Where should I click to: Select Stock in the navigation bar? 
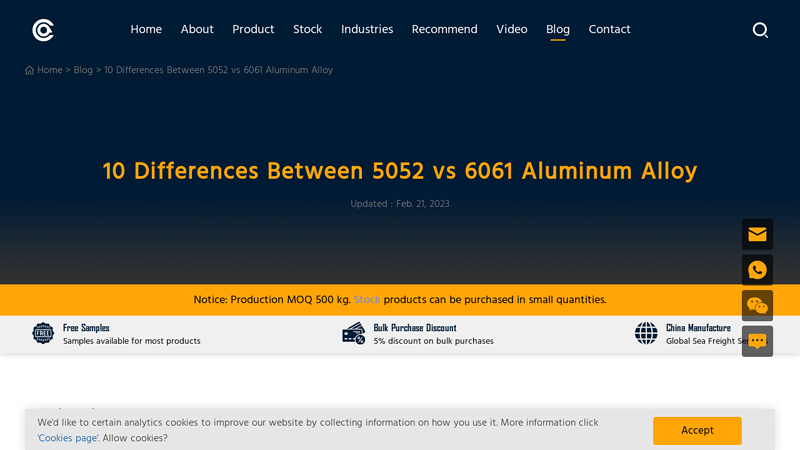tap(308, 30)
